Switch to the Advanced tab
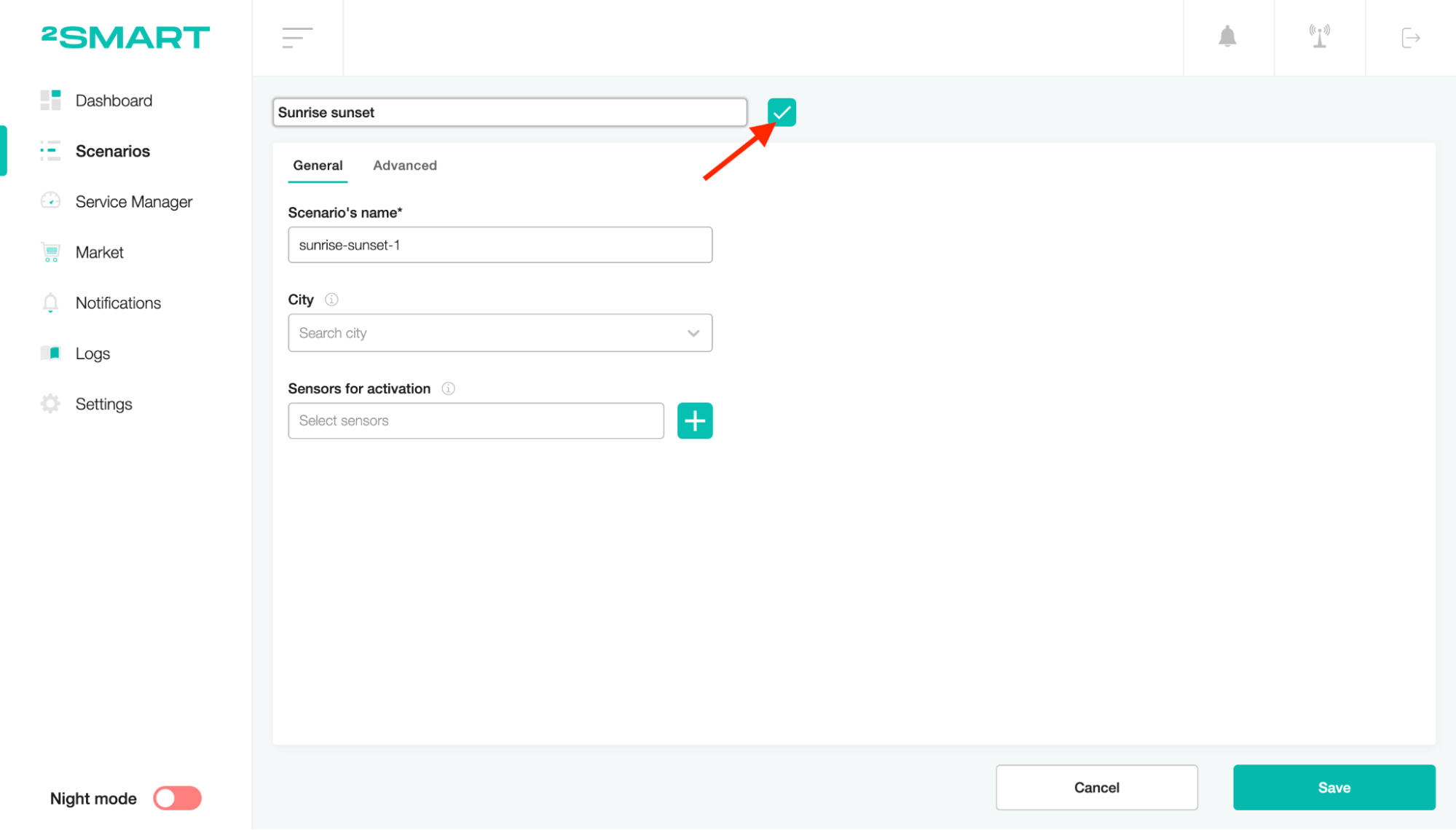 click(405, 165)
